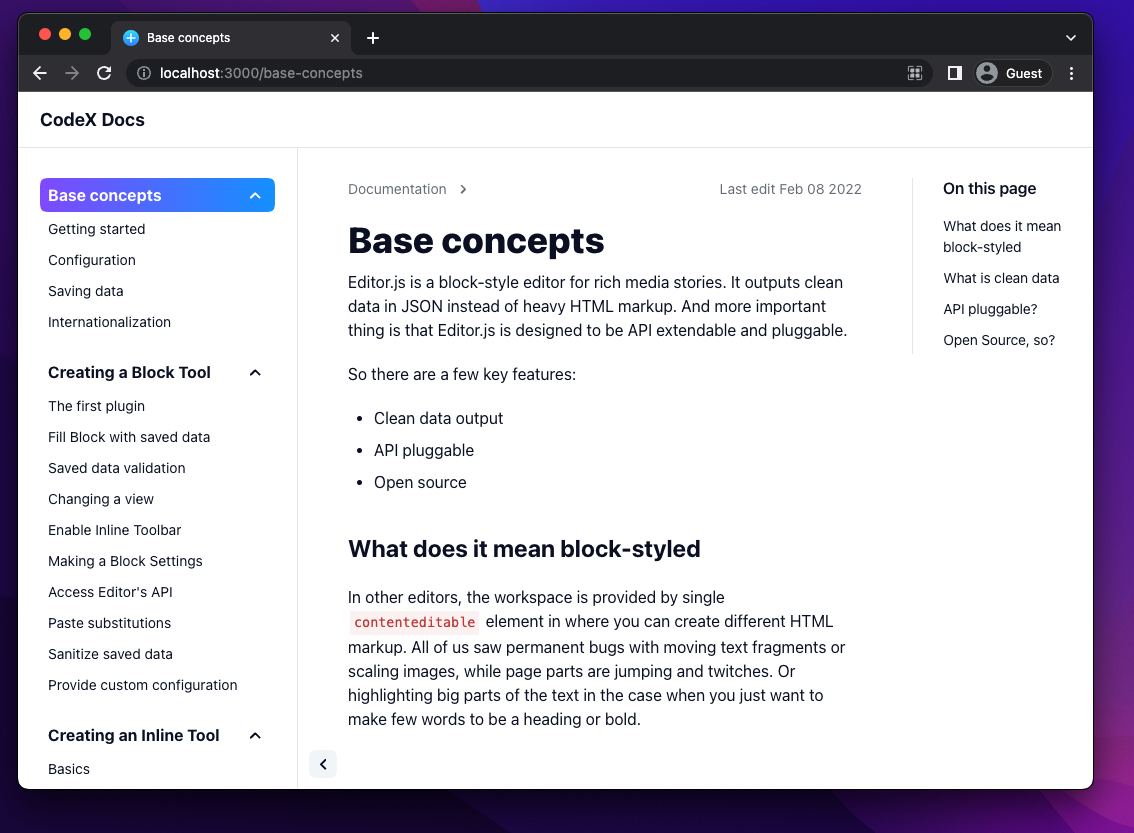Open a new browser tab

tap(372, 38)
